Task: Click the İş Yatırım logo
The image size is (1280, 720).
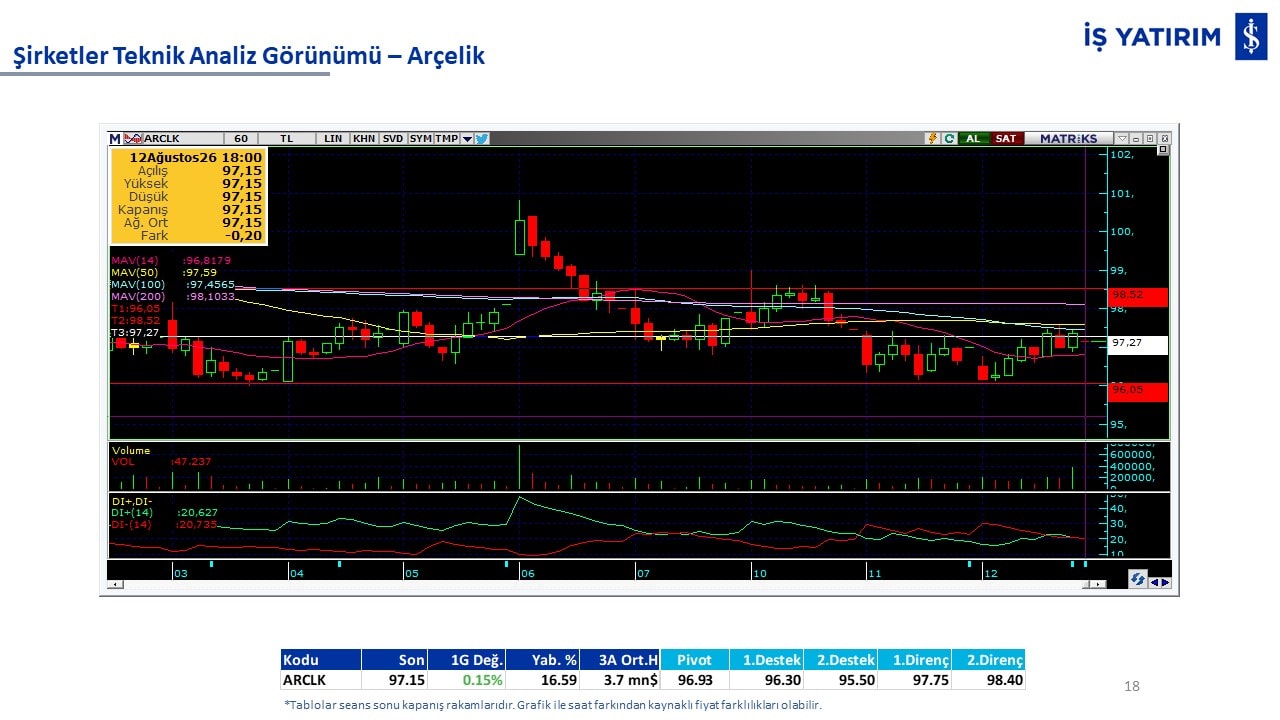Action: [1175, 37]
